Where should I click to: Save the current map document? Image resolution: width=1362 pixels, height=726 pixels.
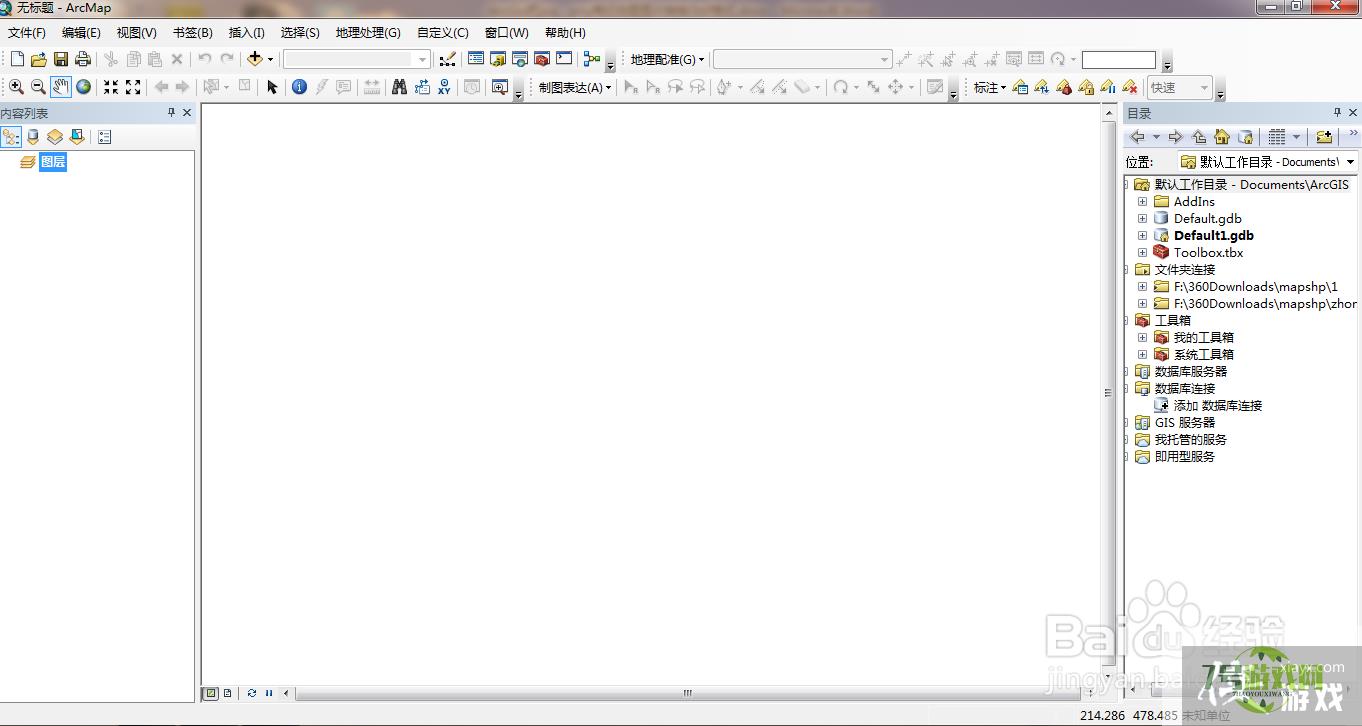click(61, 59)
